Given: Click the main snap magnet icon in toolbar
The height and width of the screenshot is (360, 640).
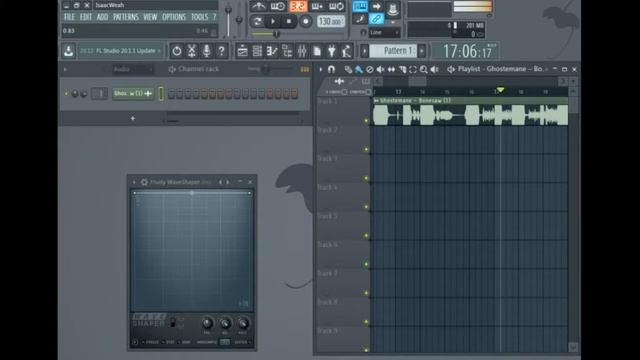Looking at the screenshot, I should [x=363, y=33].
